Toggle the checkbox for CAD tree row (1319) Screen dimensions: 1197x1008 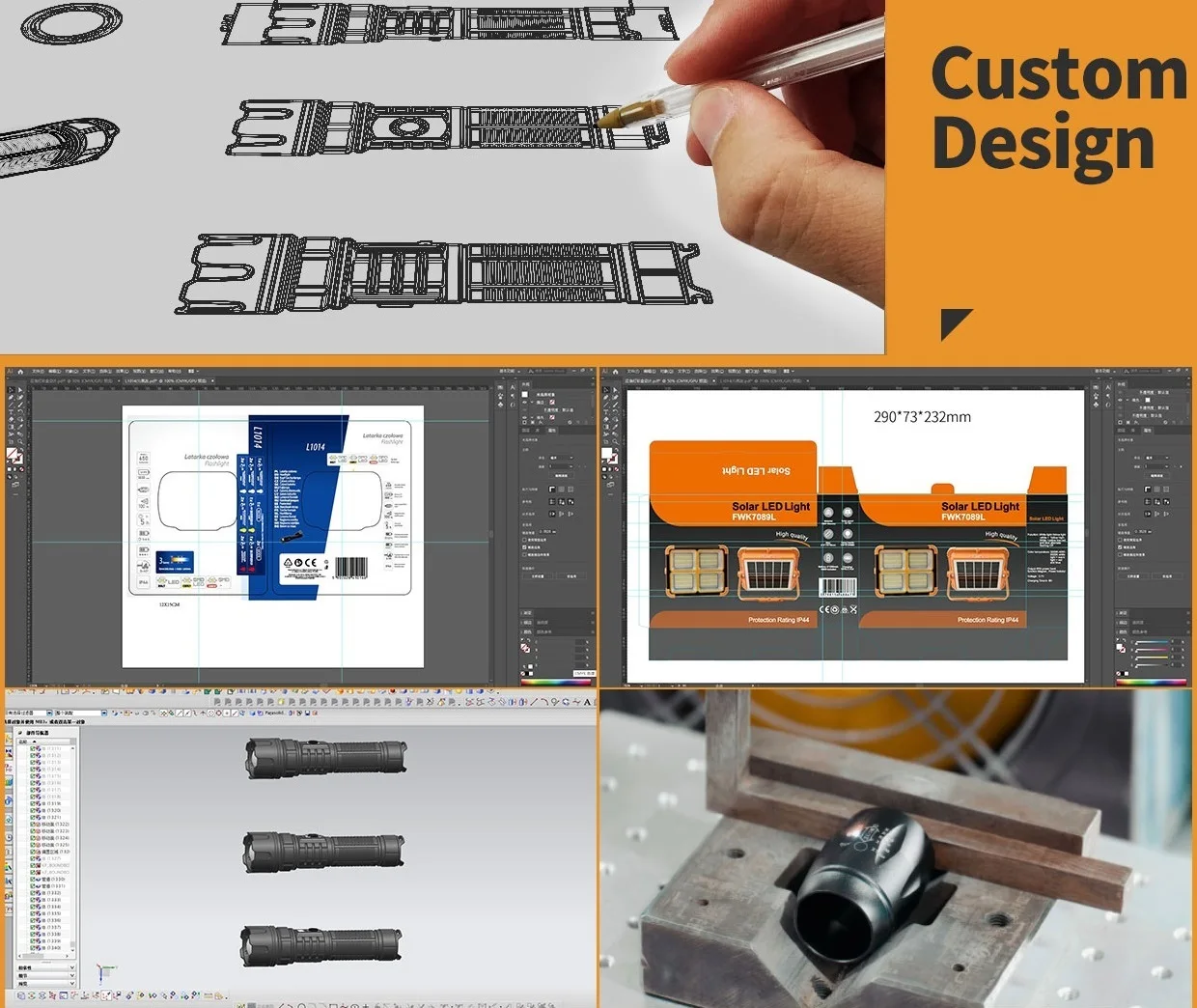coord(34,803)
